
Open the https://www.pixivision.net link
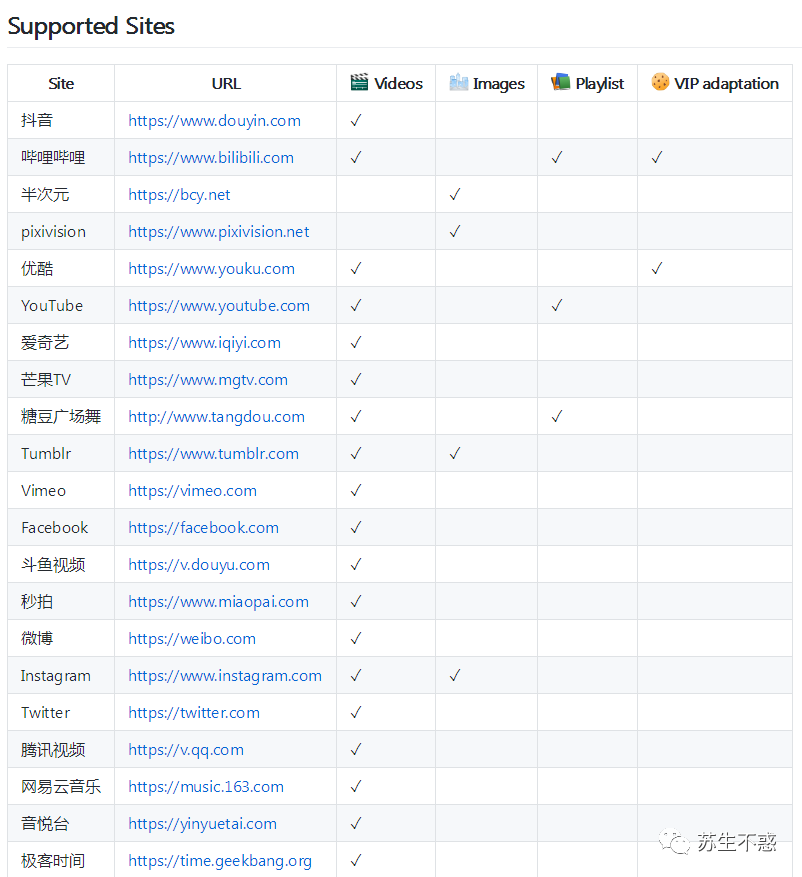coord(219,231)
